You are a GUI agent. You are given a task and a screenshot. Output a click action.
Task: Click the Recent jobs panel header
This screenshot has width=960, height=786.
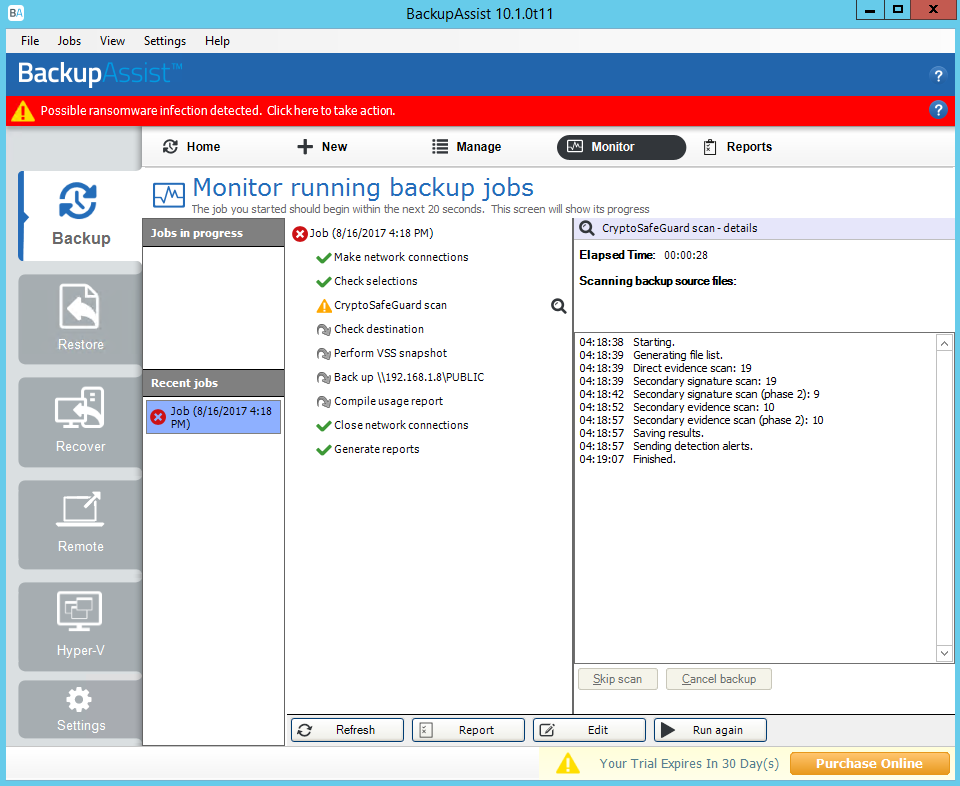pos(214,383)
